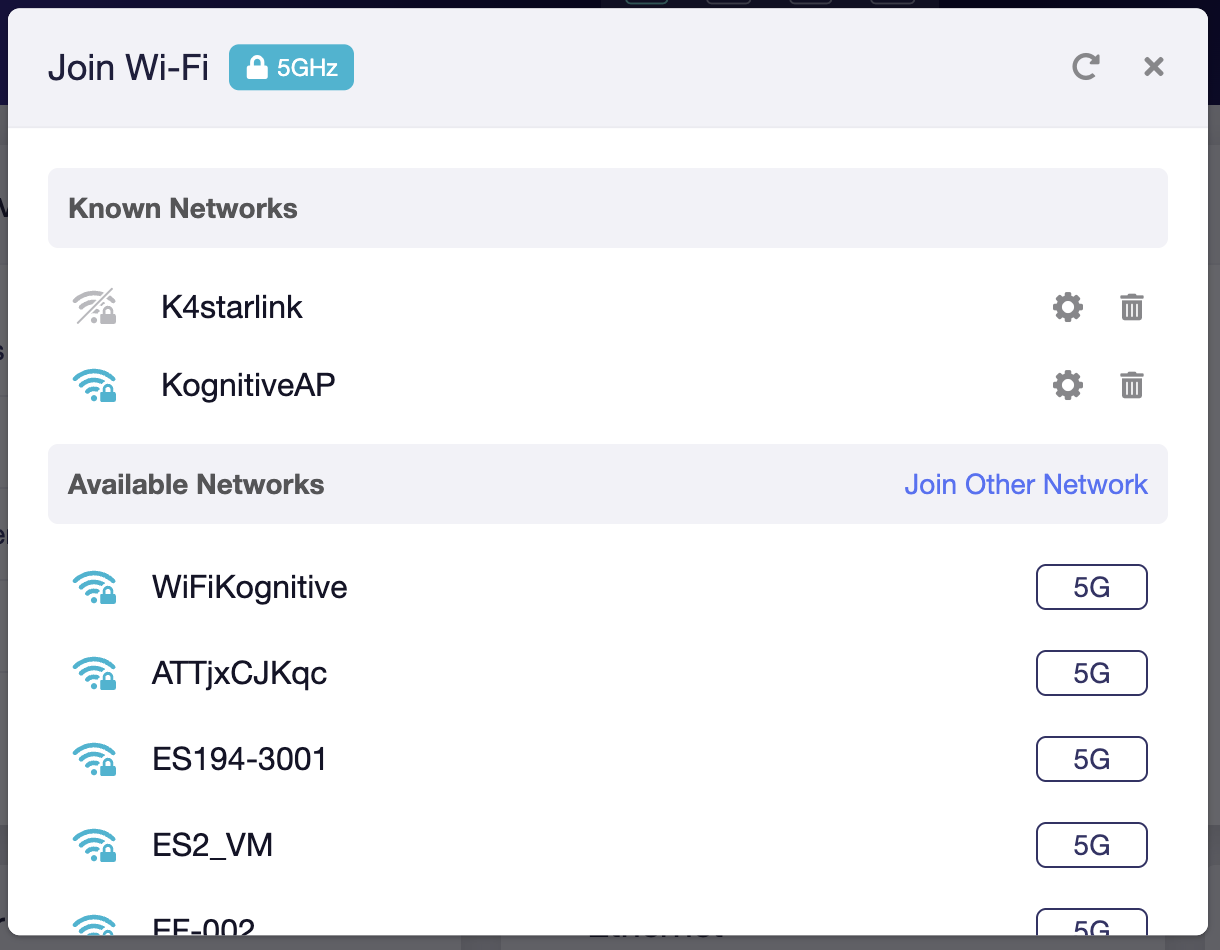Click the 5G badge for ES194-3001

coord(1091,760)
